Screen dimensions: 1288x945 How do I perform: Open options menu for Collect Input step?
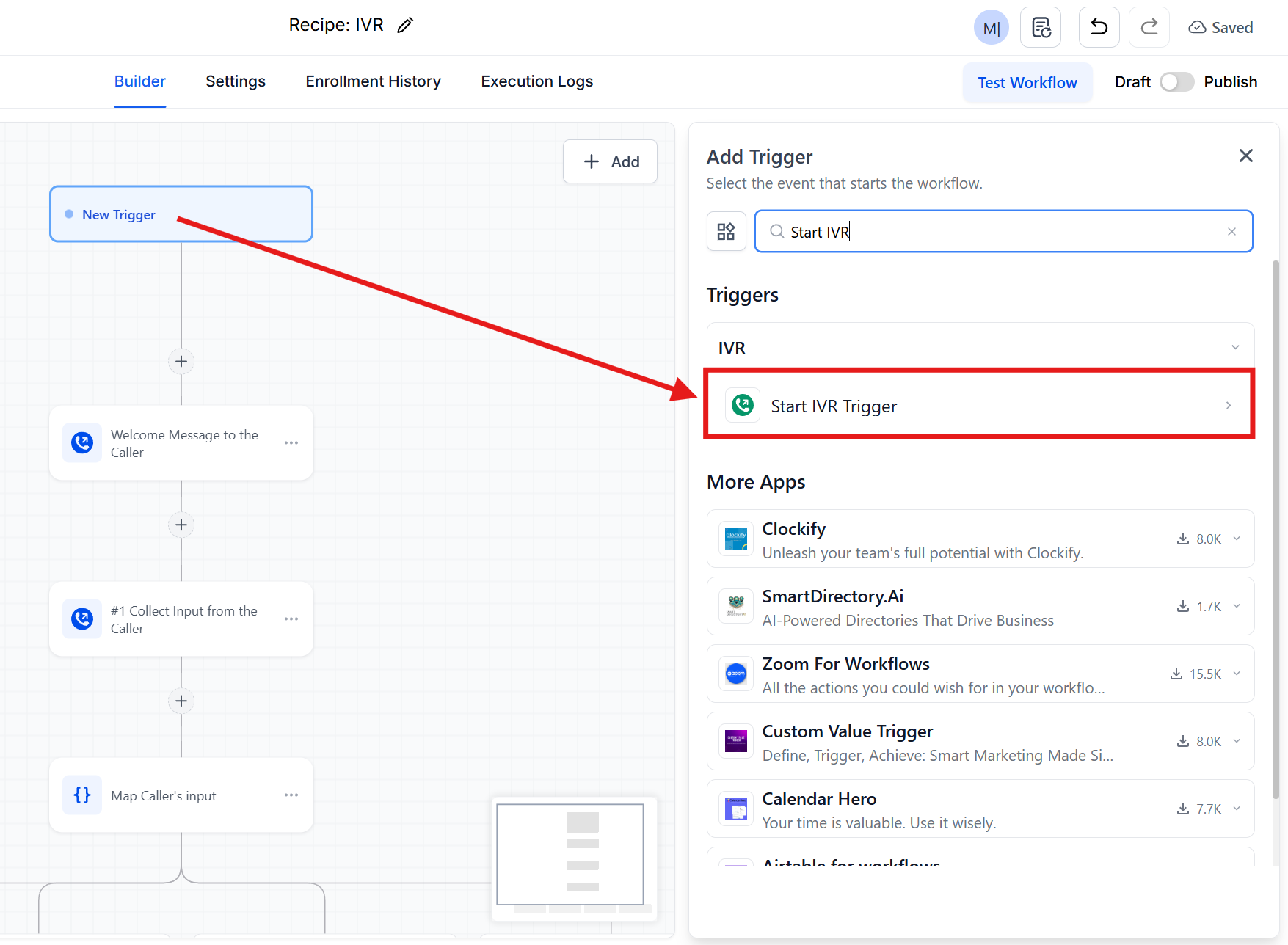(x=291, y=619)
